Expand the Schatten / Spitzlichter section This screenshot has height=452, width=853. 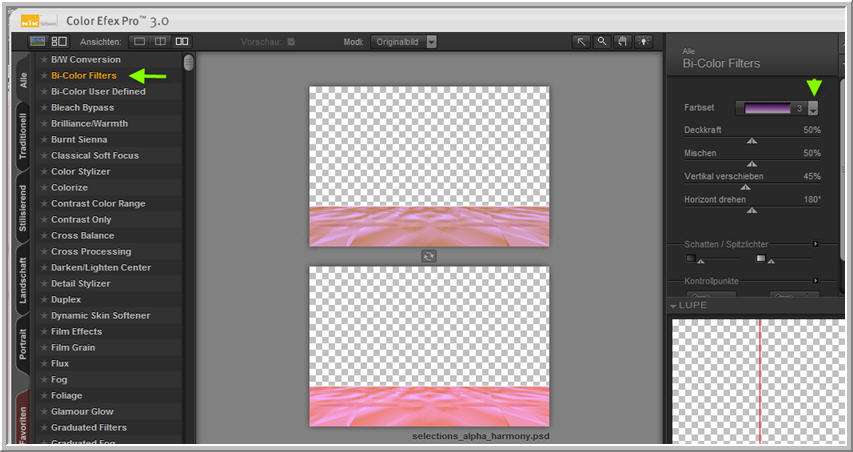tap(815, 244)
